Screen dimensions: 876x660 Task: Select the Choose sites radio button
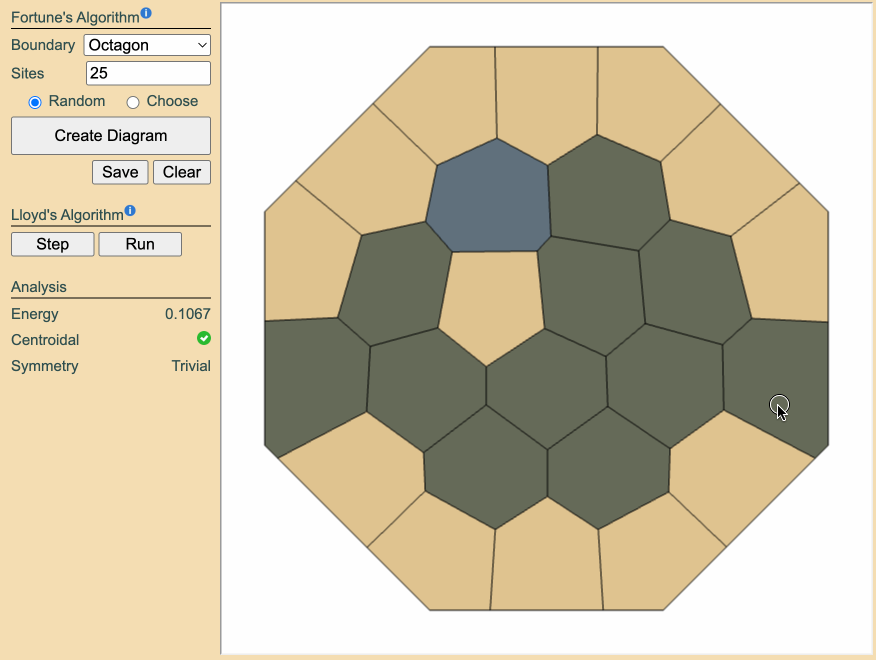click(x=133, y=102)
